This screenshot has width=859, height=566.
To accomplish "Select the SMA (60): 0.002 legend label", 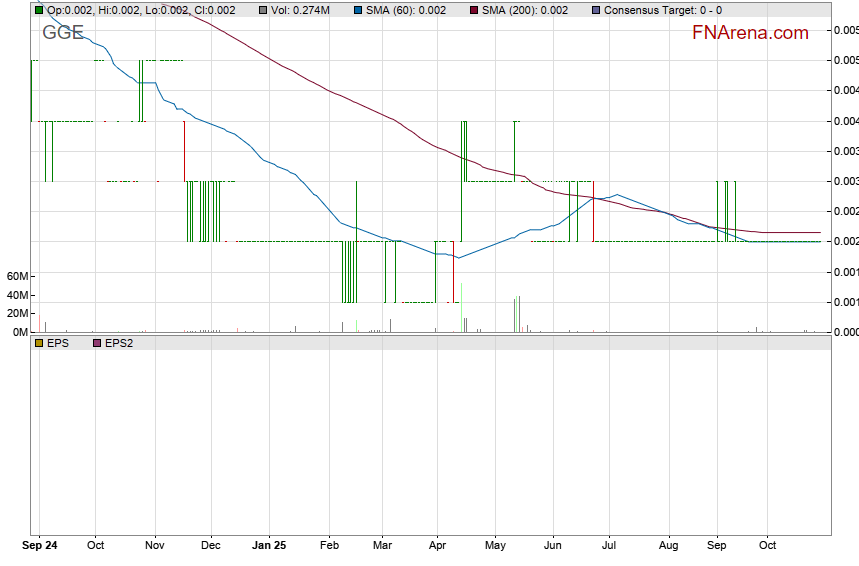I will click(414, 10).
